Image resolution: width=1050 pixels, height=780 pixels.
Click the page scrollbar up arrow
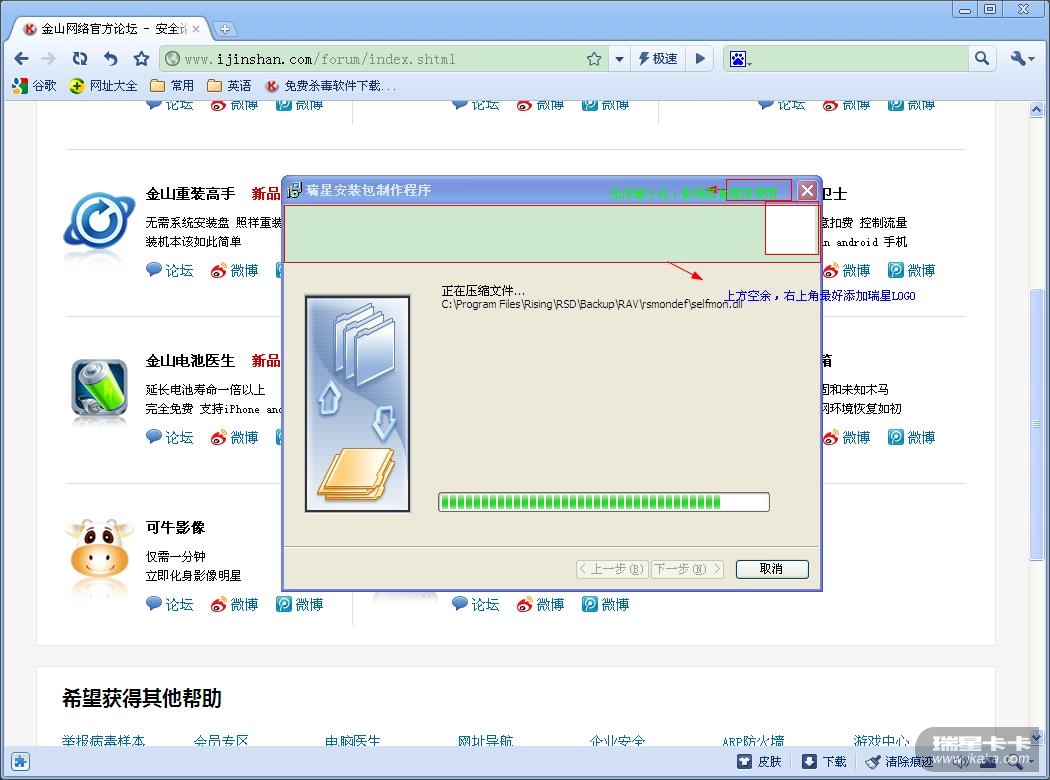tap(1036, 109)
